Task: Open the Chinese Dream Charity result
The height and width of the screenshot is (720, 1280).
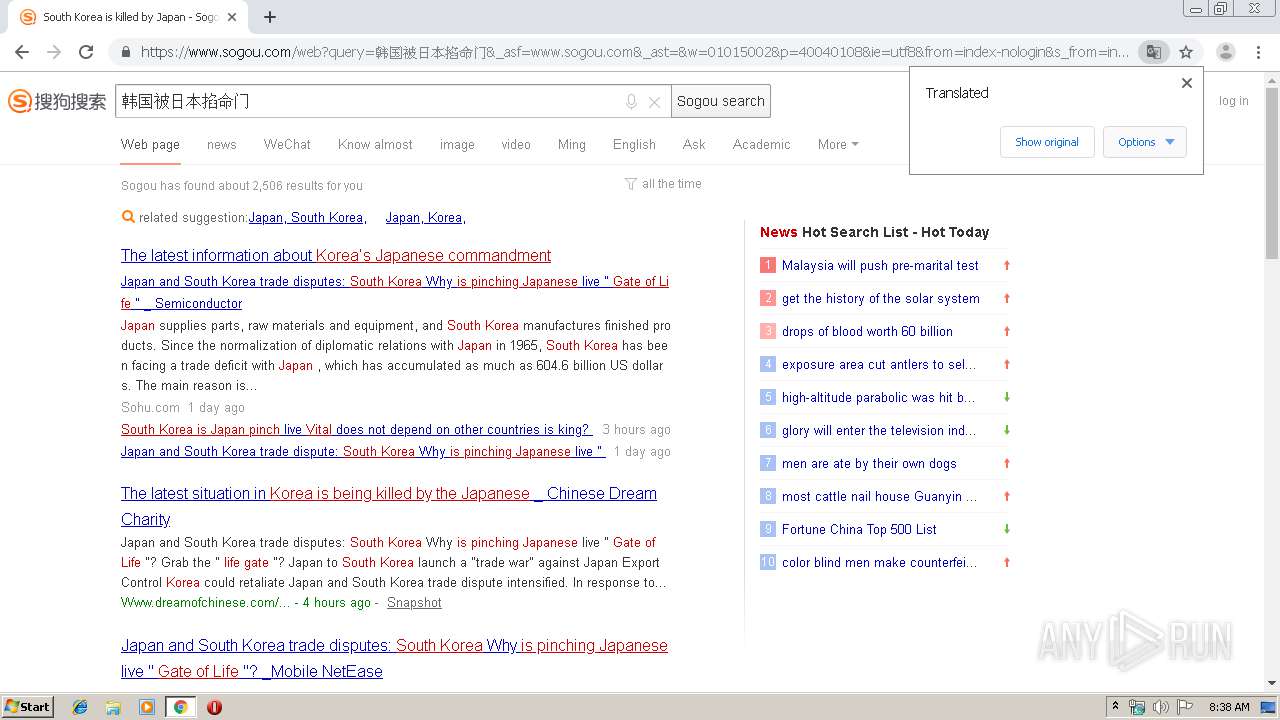Action: pos(389,506)
